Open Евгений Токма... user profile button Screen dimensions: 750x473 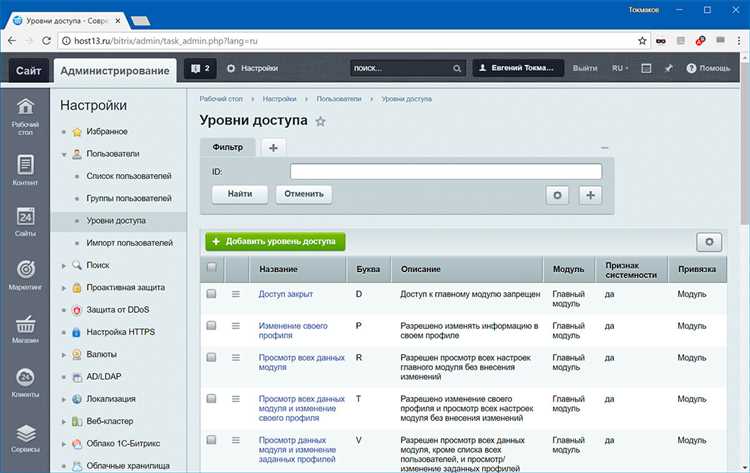(x=518, y=68)
